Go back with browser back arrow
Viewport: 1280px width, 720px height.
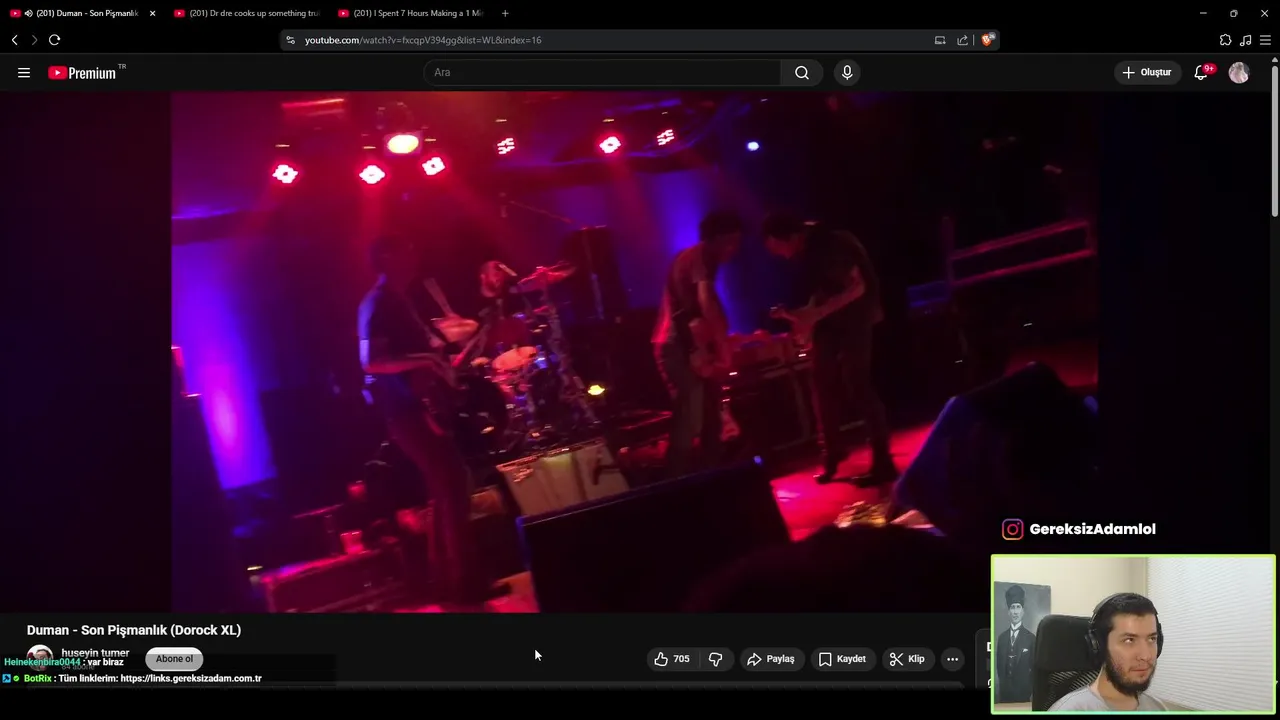coord(15,40)
